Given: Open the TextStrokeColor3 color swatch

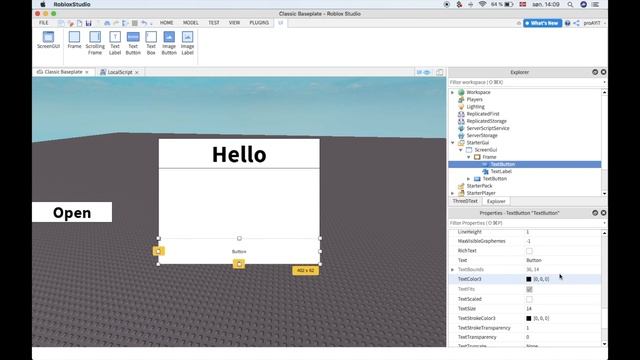Looking at the screenshot, I should pyautogui.click(x=529, y=318).
